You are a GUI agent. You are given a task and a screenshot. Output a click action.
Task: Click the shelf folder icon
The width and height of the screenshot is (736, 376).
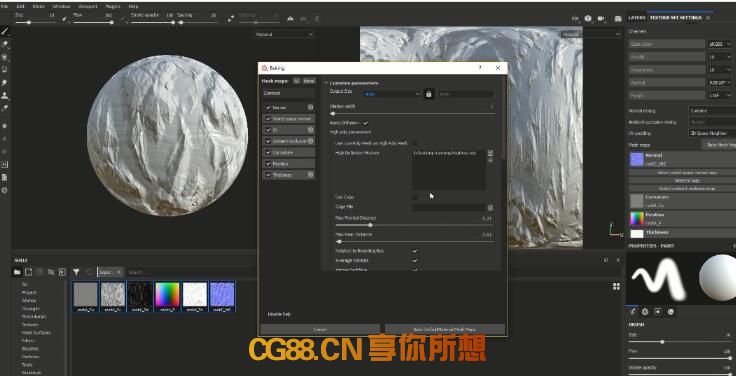point(17,272)
